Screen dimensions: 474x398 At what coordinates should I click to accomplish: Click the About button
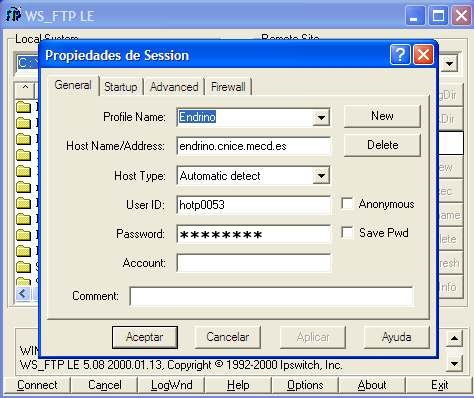pyautogui.click(x=372, y=385)
